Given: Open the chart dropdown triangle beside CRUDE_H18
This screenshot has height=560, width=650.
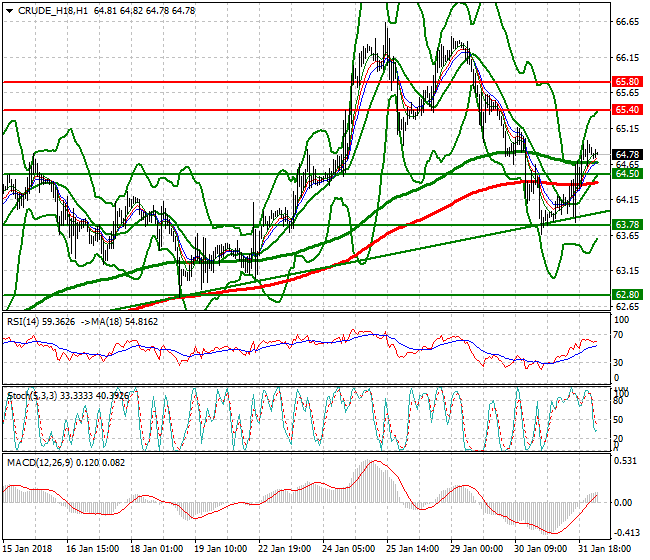Looking at the screenshot, I should tap(10, 11).
